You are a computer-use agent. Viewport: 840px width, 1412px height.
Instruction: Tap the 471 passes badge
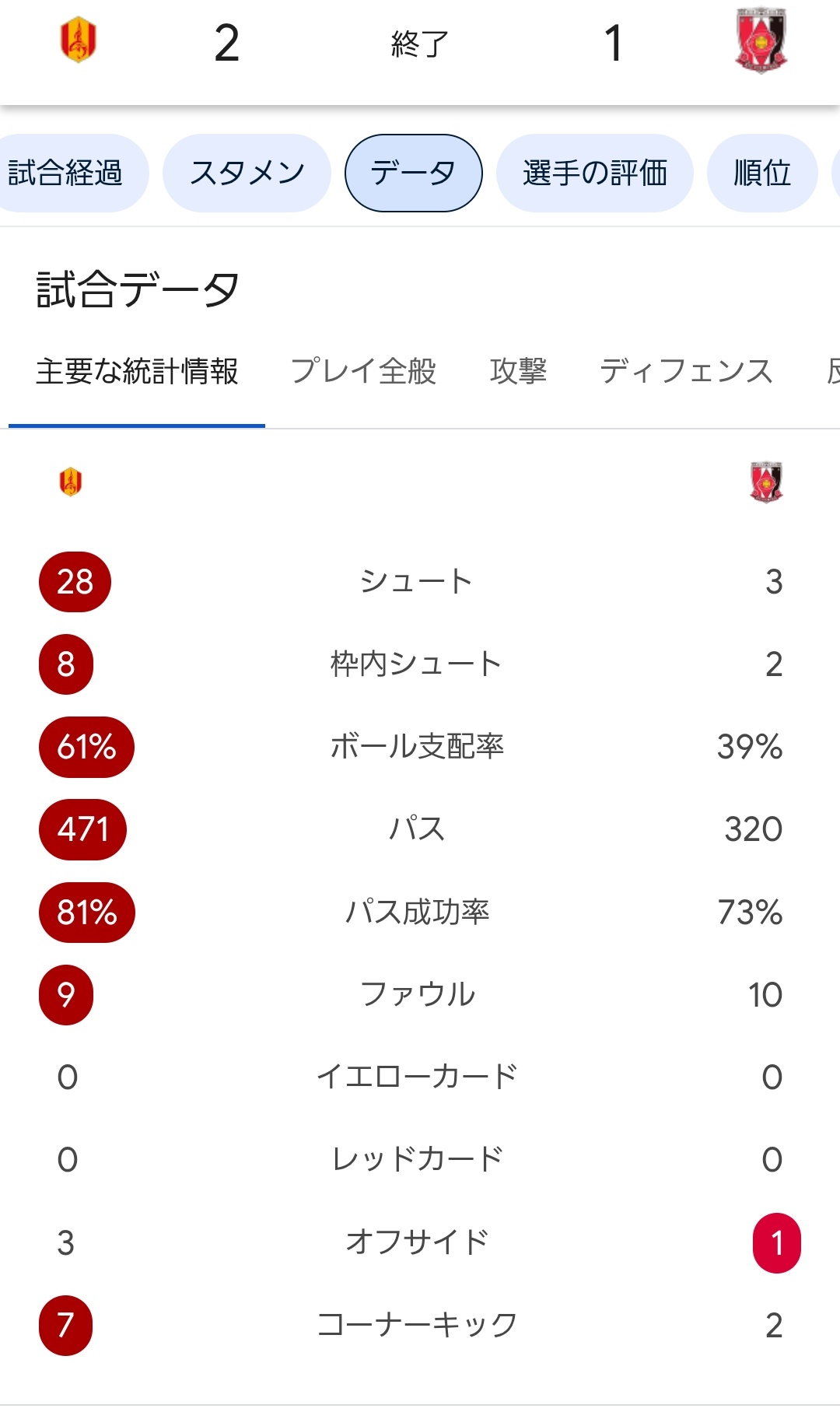[x=82, y=829]
